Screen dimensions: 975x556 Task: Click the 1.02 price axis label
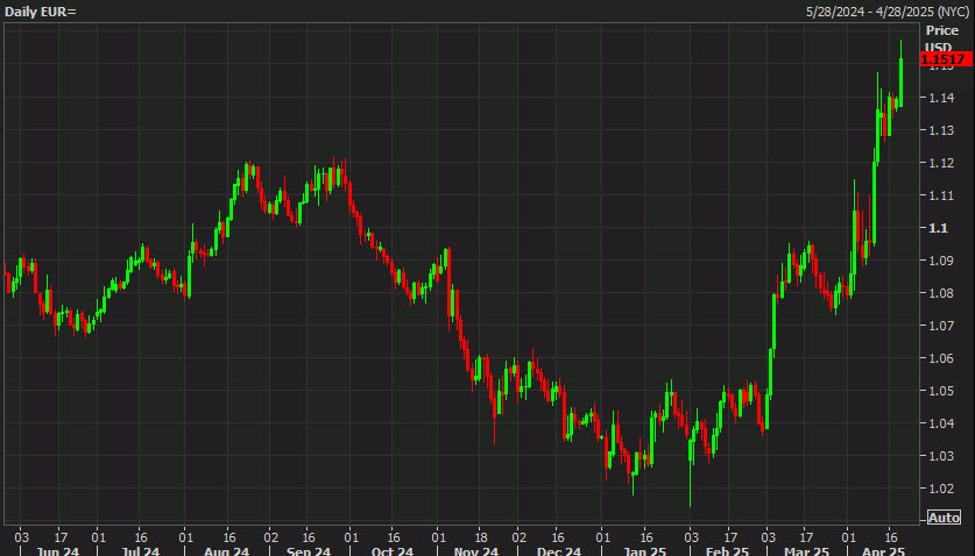tap(941, 489)
